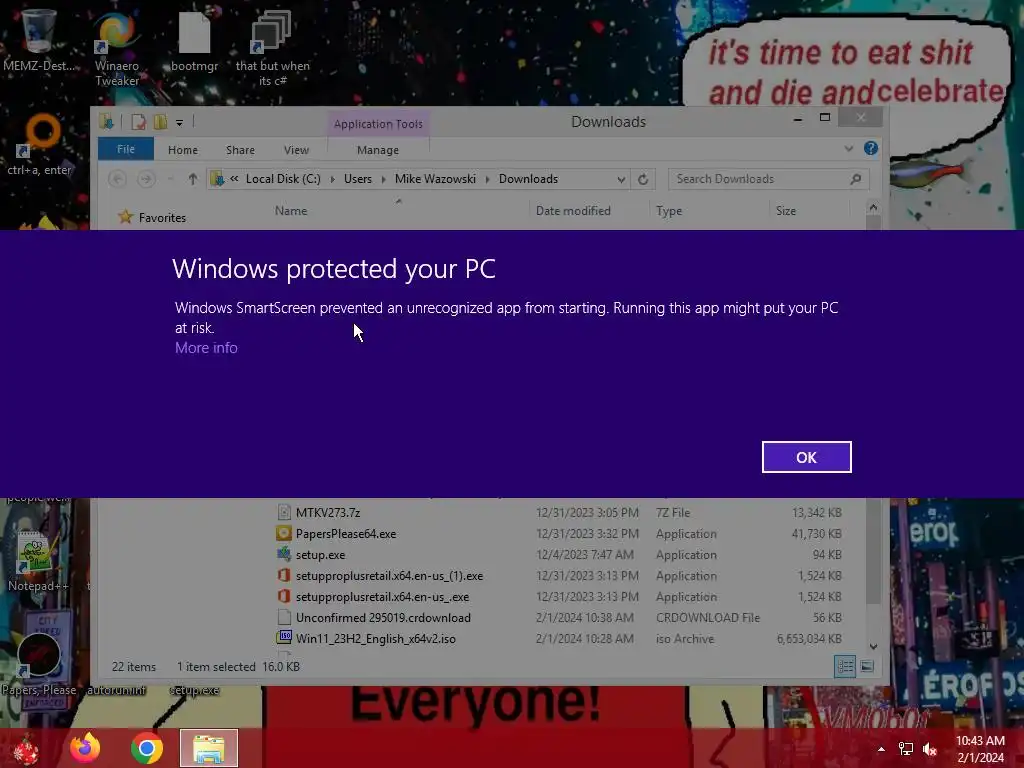Expand the arrow after the Users breadcrumb
The width and height of the screenshot is (1024, 768).
click(383, 180)
